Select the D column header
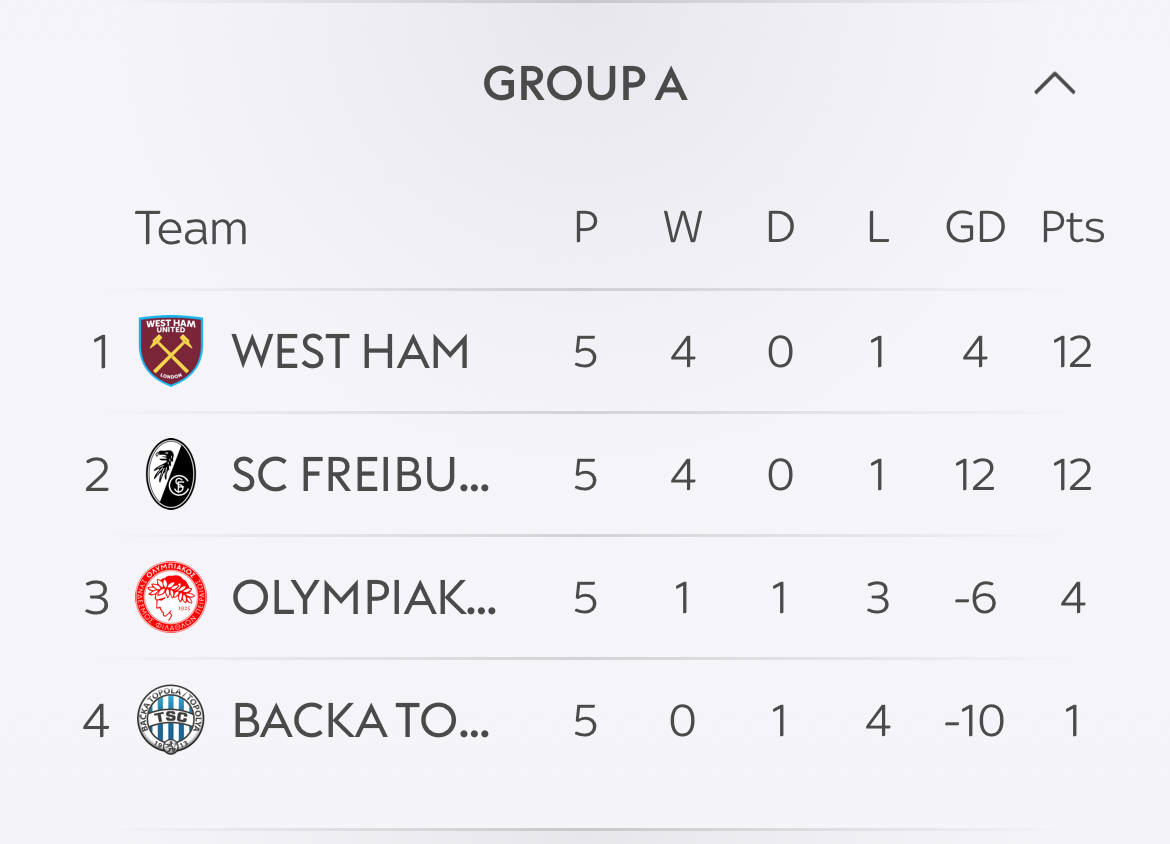This screenshot has height=844, width=1170. (780, 227)
